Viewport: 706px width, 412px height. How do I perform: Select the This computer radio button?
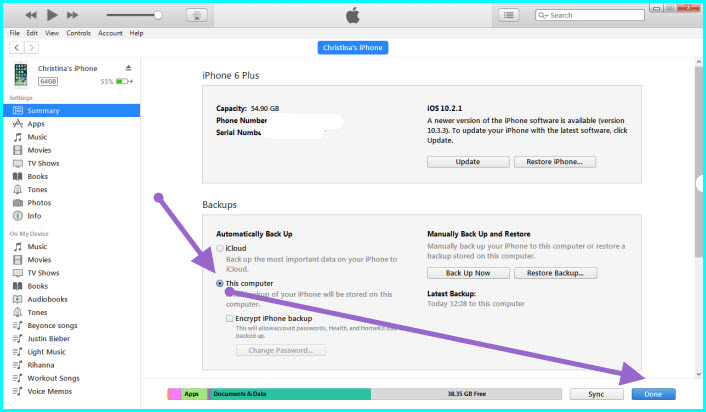point(220,283)
